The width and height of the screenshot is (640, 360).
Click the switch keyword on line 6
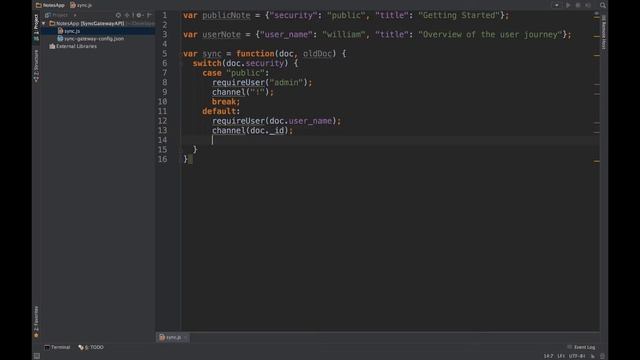pos(207,63)
